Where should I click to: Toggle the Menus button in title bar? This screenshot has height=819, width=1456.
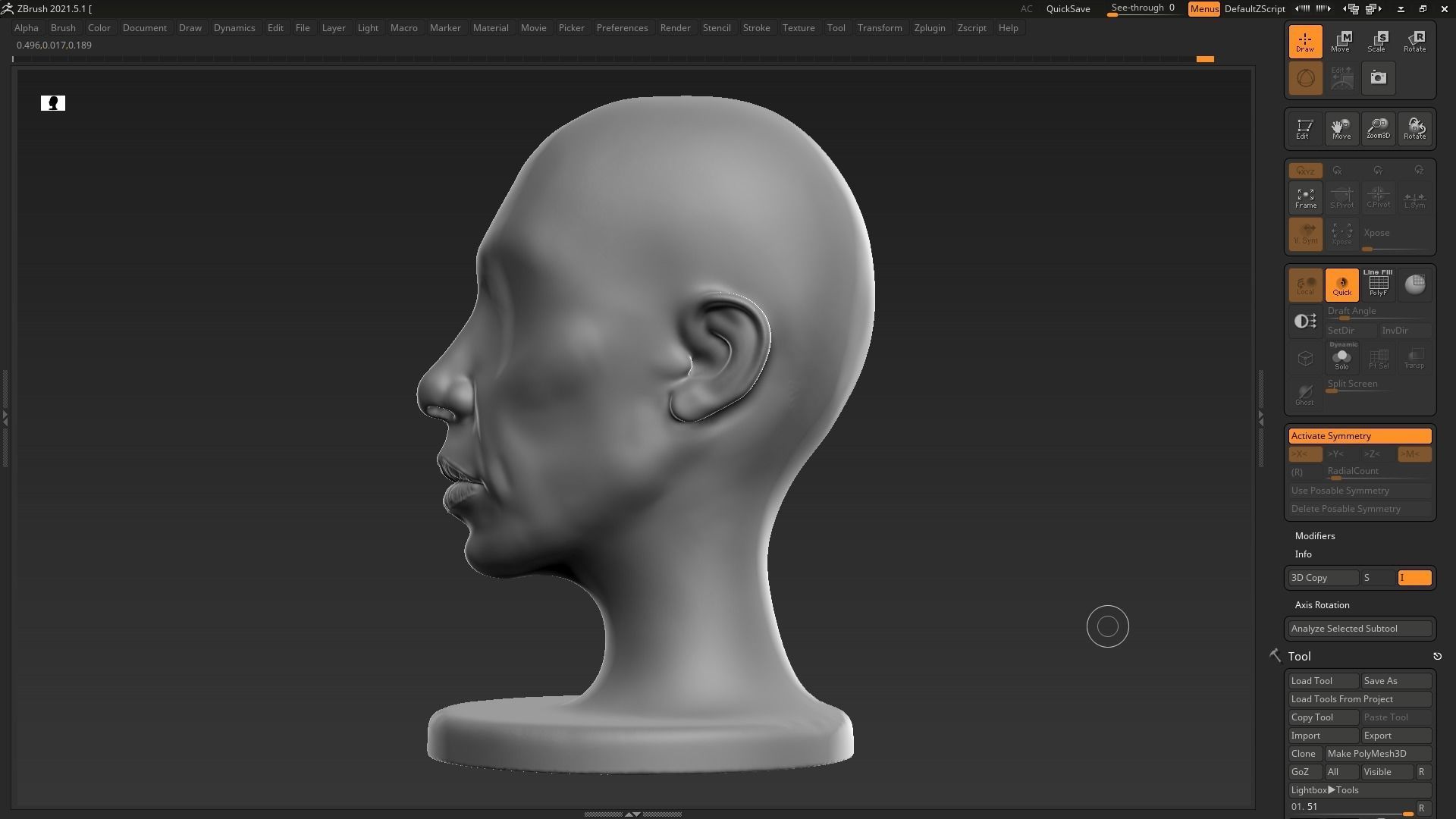1203,9
